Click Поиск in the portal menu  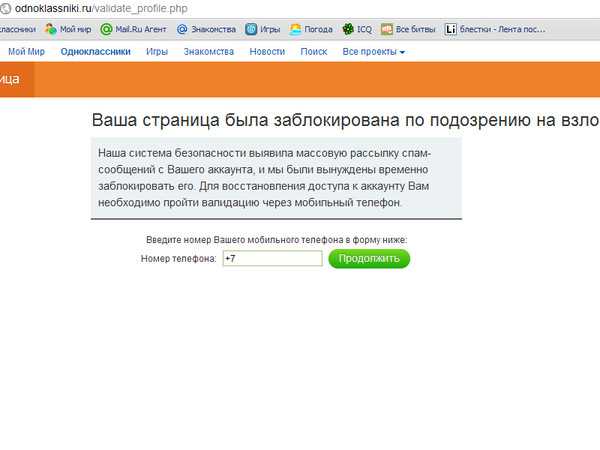click(314, 52)
